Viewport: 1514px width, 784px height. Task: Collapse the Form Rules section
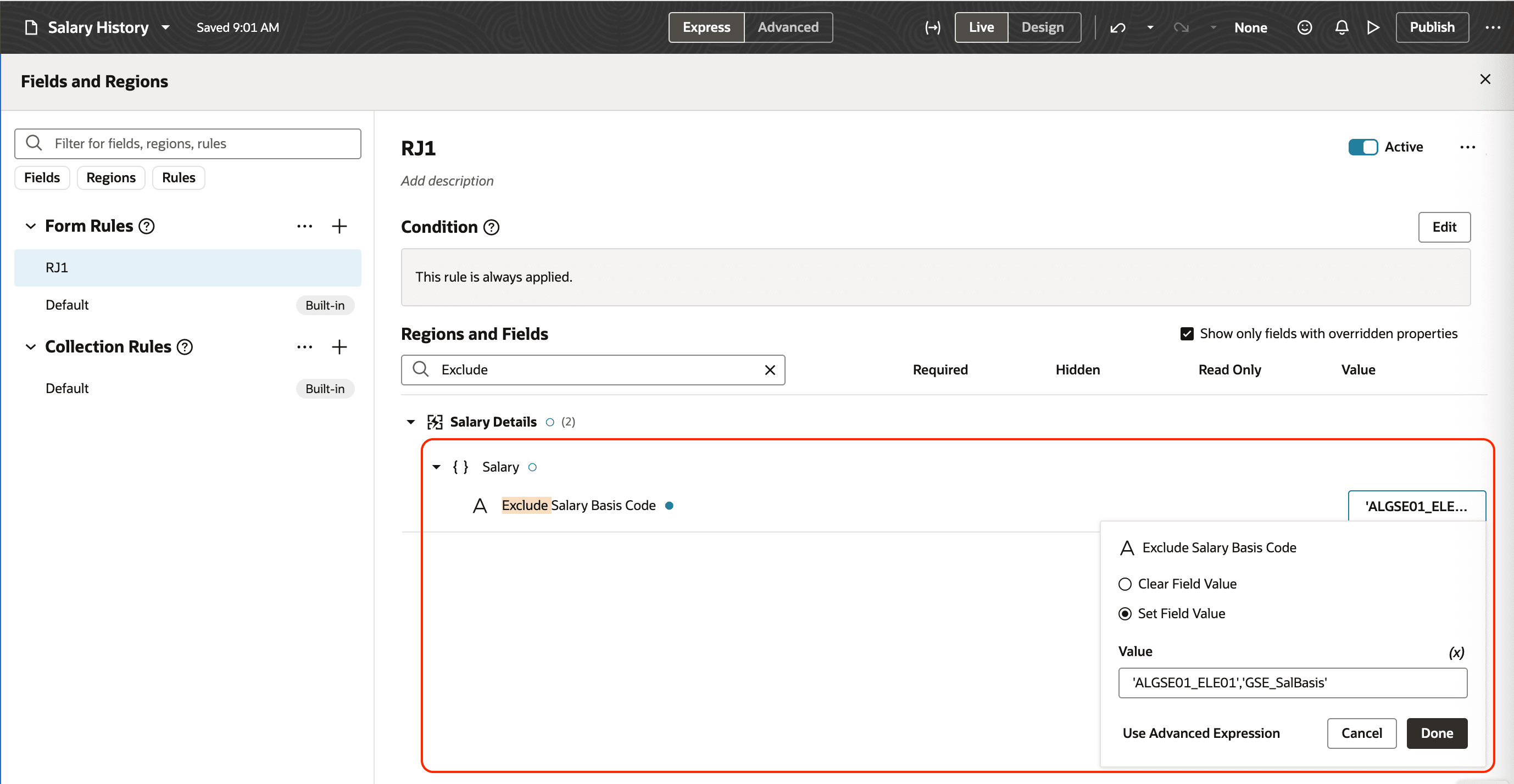pos(31,226)
